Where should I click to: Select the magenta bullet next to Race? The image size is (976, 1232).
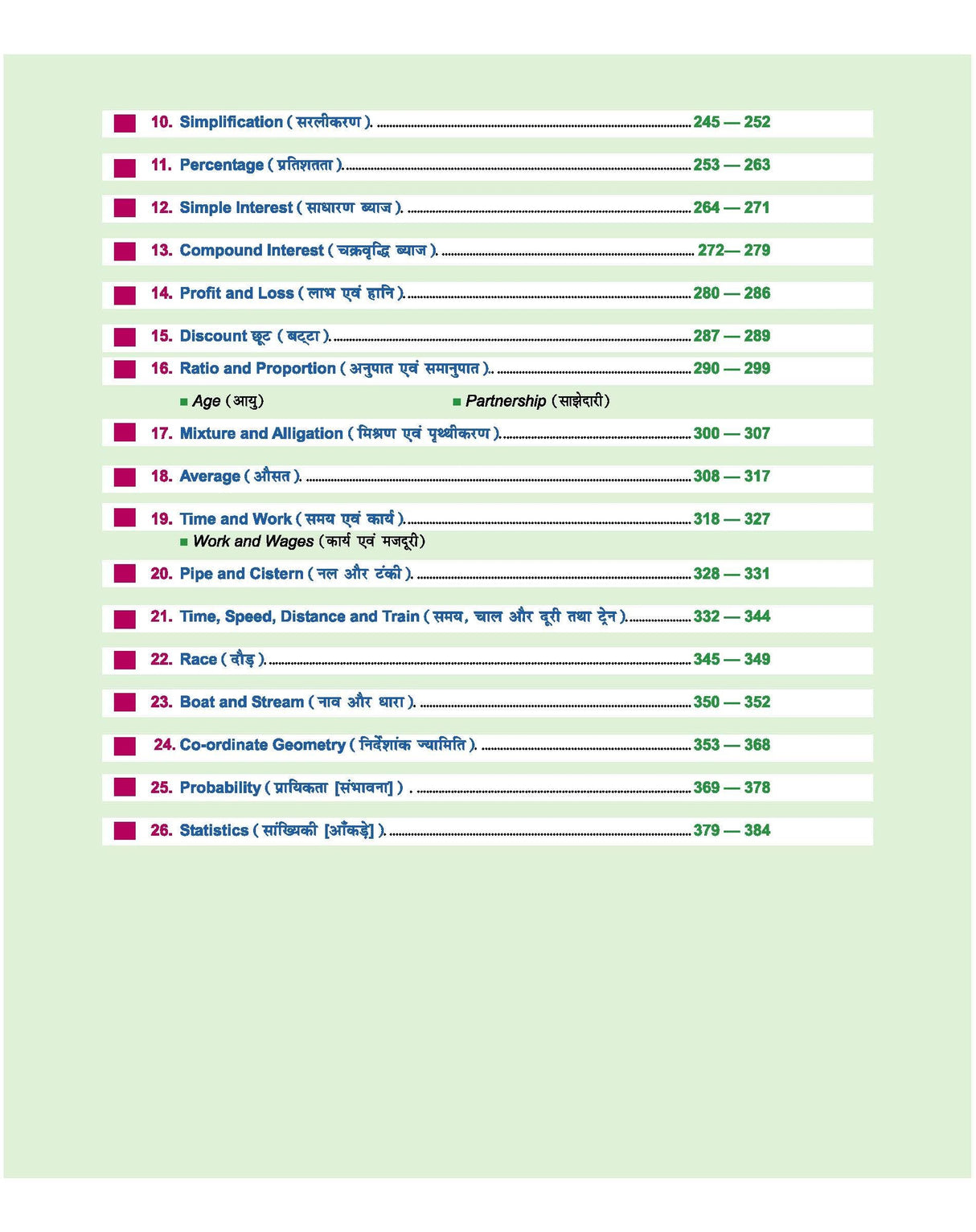(125, 660)
